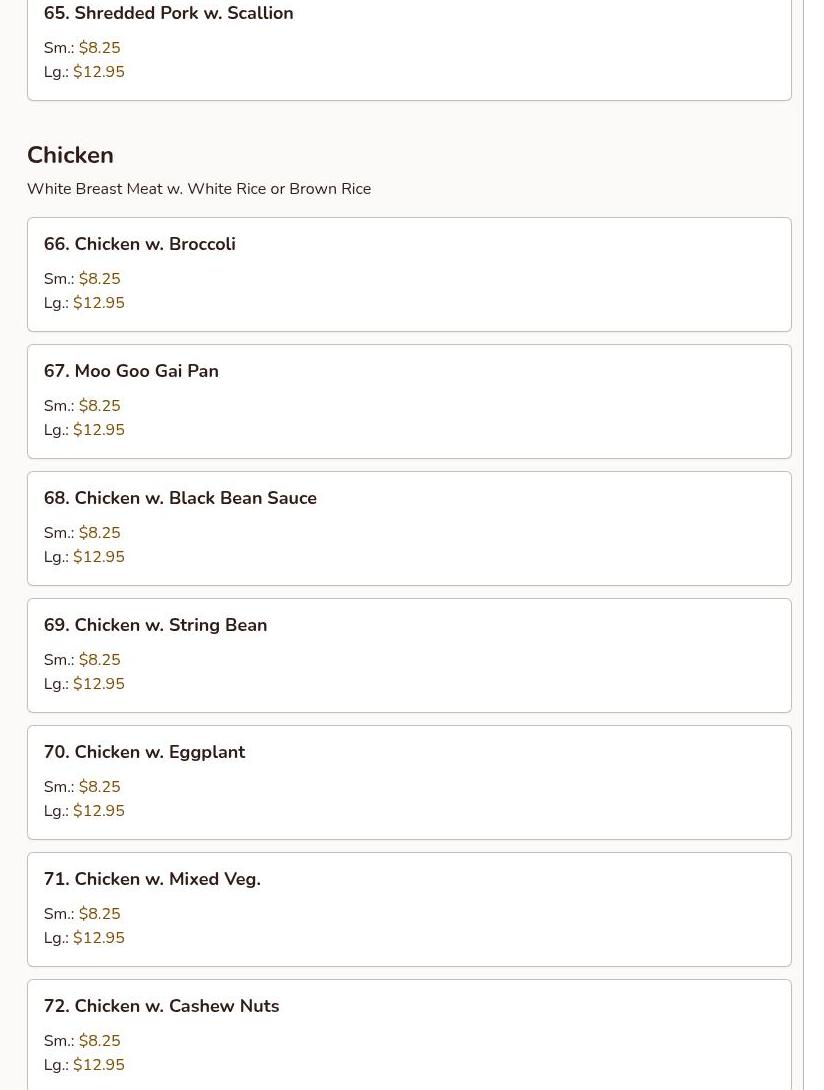Click large price of Moo Goo Gai Pan

pyautogui.click(x=99, y=430)
